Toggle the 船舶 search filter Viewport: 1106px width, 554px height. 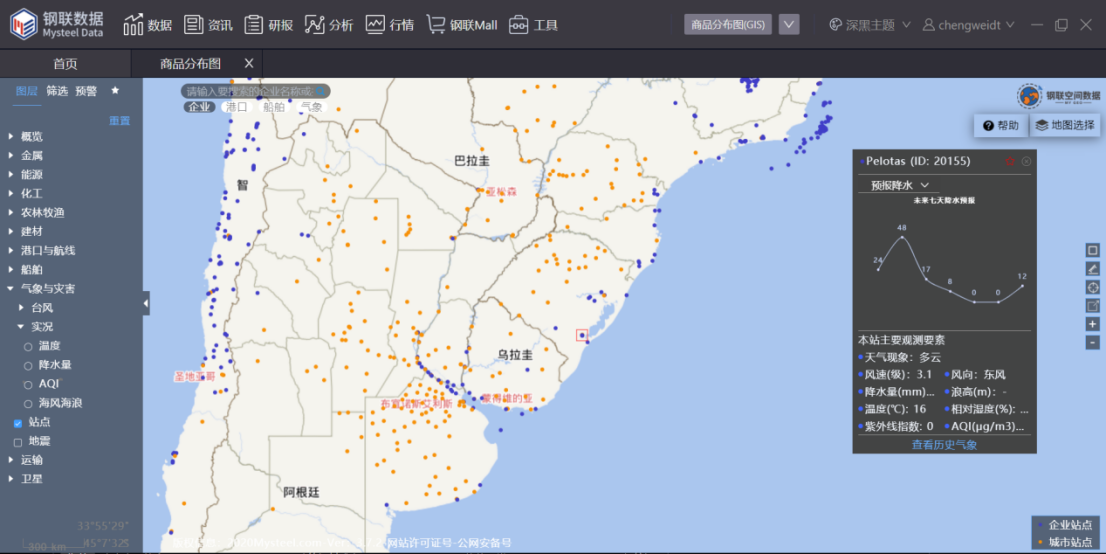point(274,107)
